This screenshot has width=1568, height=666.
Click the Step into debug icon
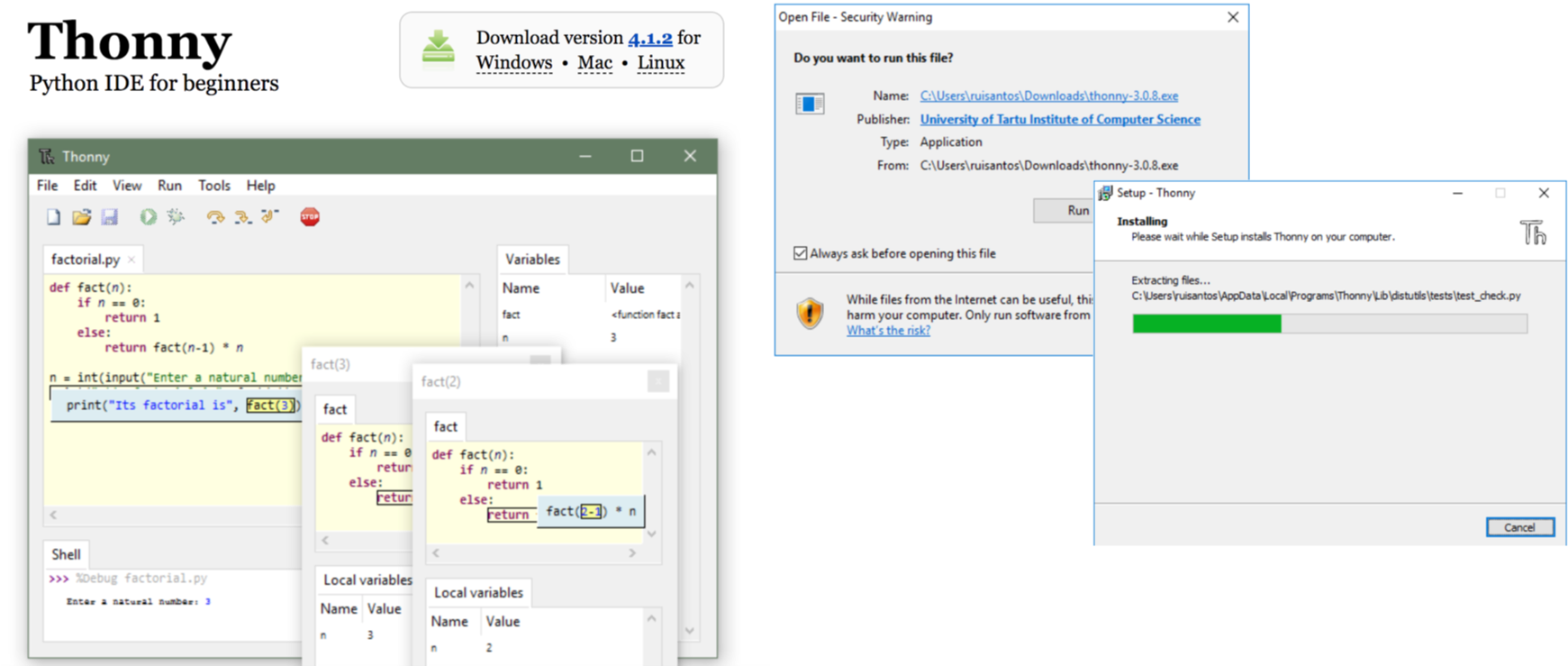tap(242, 217)
